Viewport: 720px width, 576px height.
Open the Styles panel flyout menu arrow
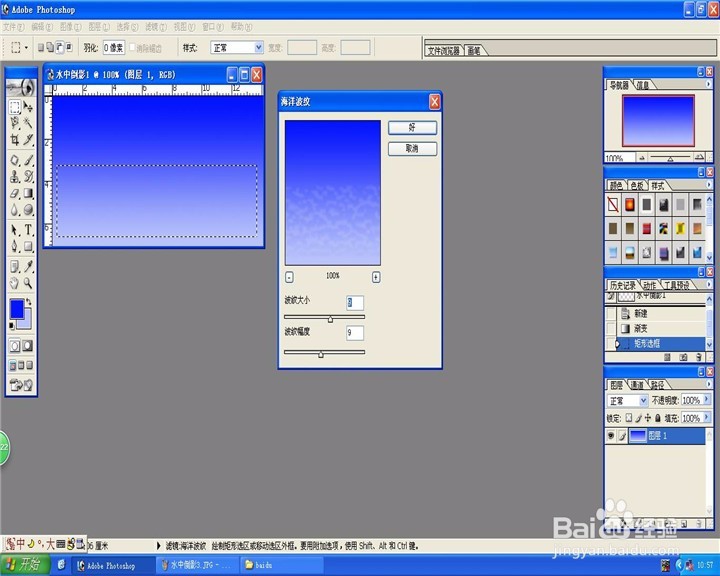click(709, 185)
